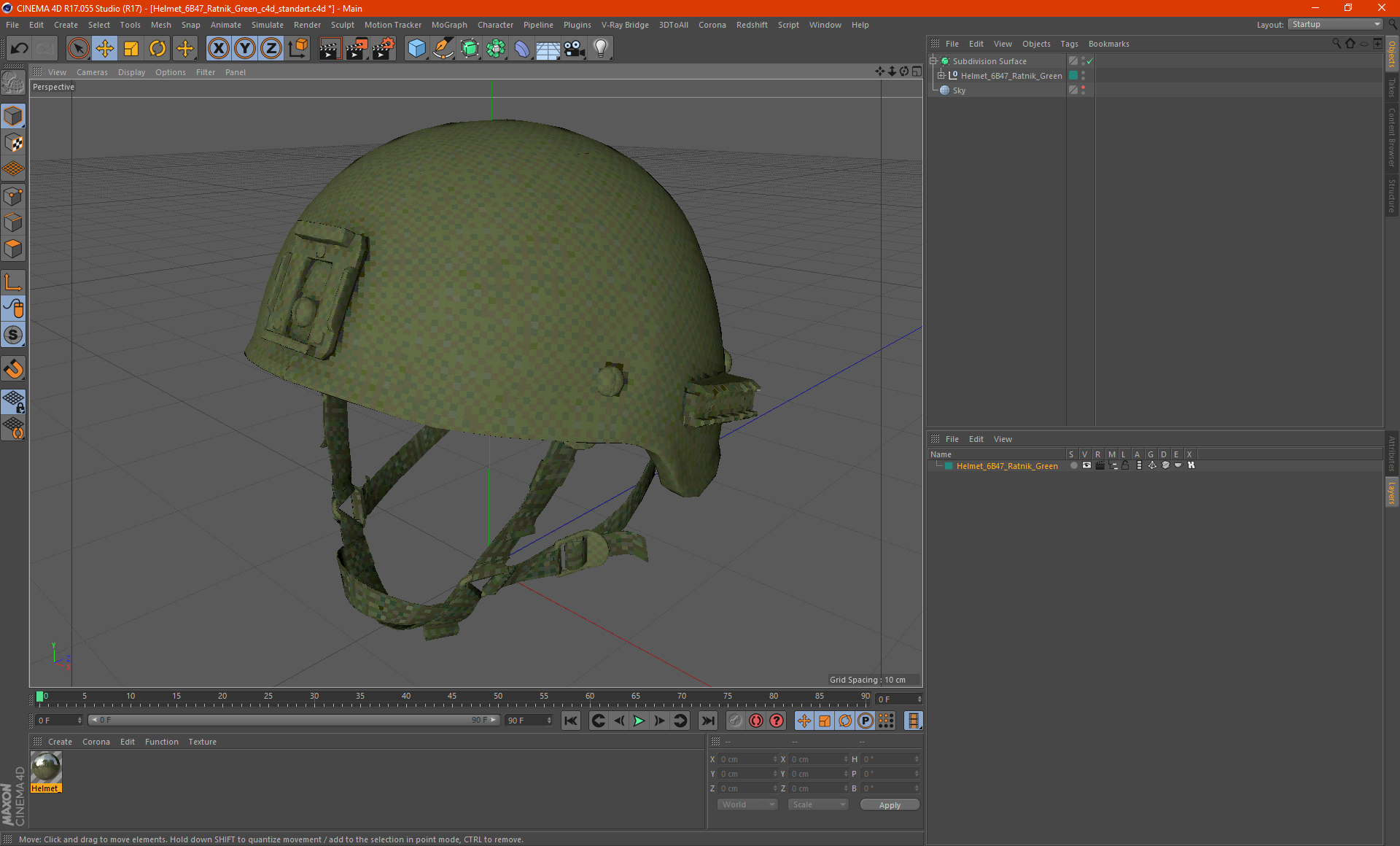Click the teal layer swatch of Helmet object
Image resolution: width=1400 pixels, height=846 pixels.
(x=1073, y=76)
